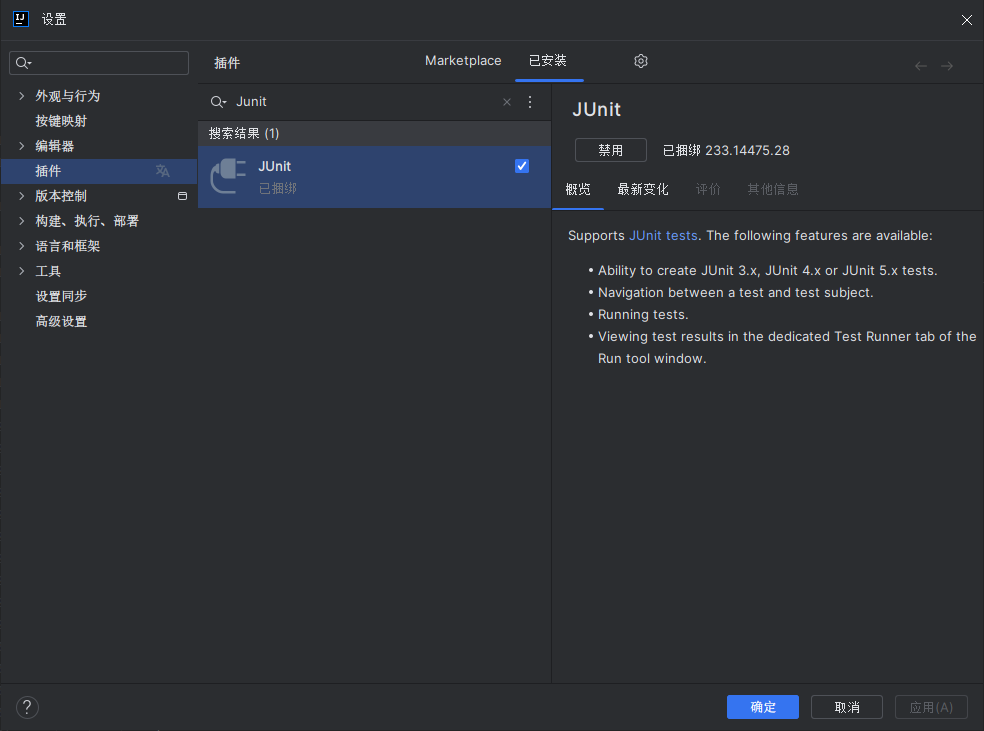Image resolution: width=984 pixels, height=731 pixels.
Task: Click the 应用(A) button
Action: click(x=931, y=707)
